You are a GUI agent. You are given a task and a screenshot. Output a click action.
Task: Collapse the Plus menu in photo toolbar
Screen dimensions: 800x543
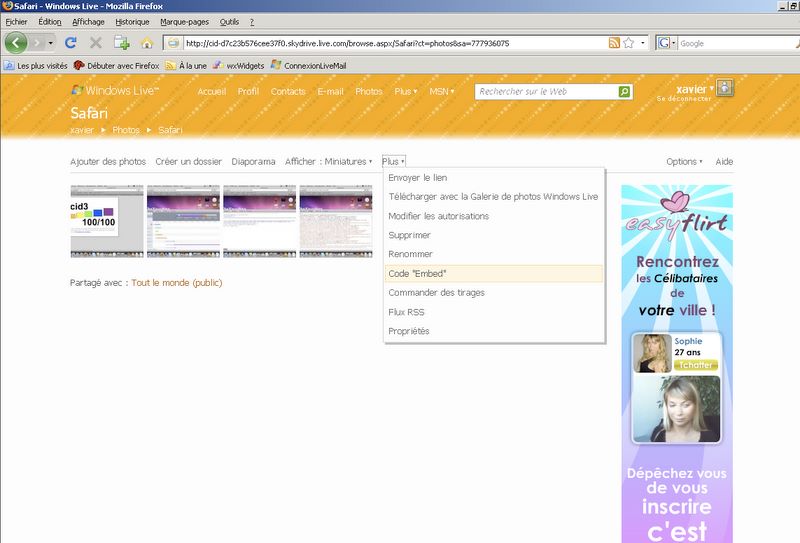pos(393,161)
